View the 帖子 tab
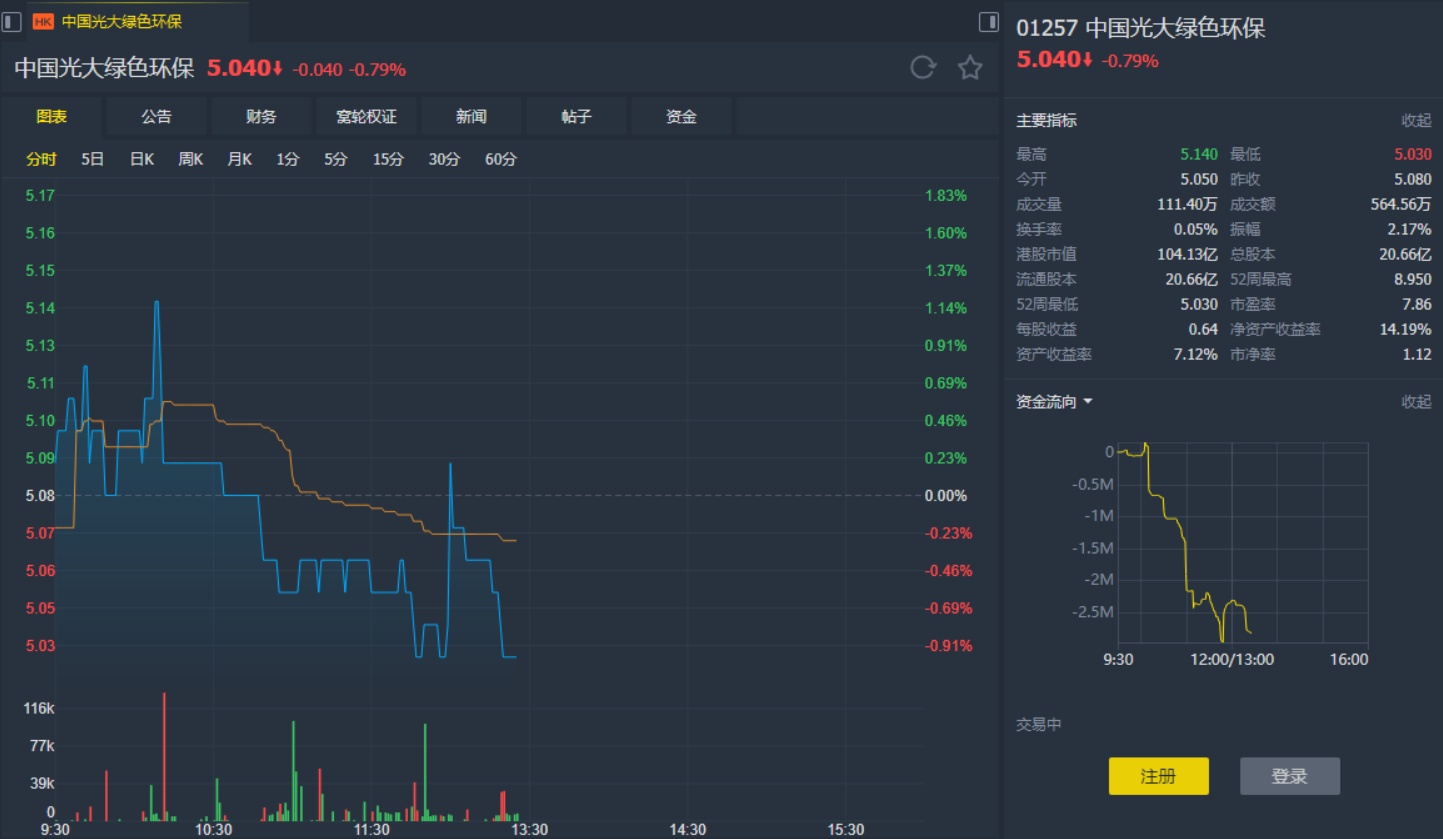 click(x=577, y=117)
